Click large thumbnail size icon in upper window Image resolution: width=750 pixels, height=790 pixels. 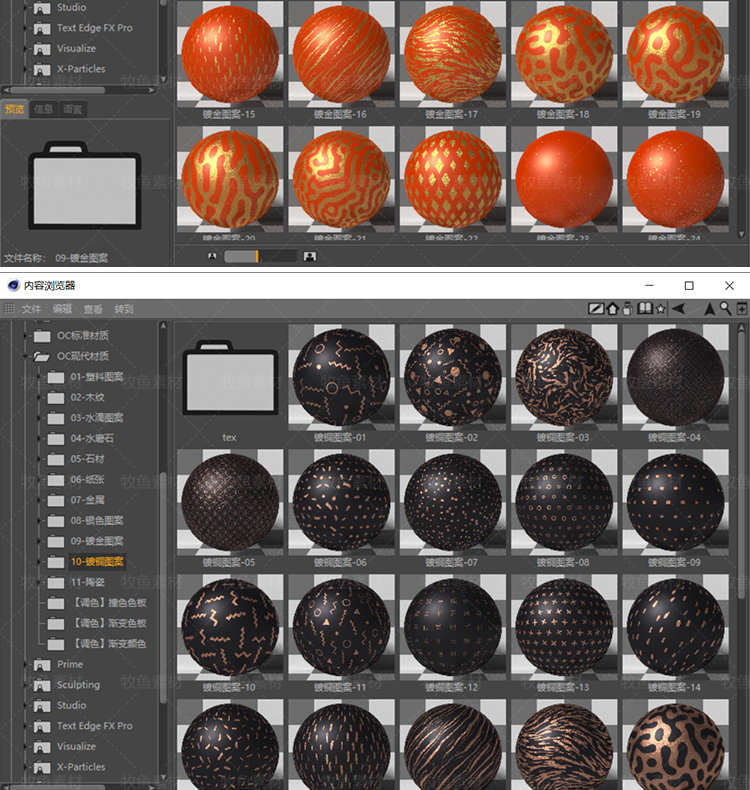tap(310, 256)
